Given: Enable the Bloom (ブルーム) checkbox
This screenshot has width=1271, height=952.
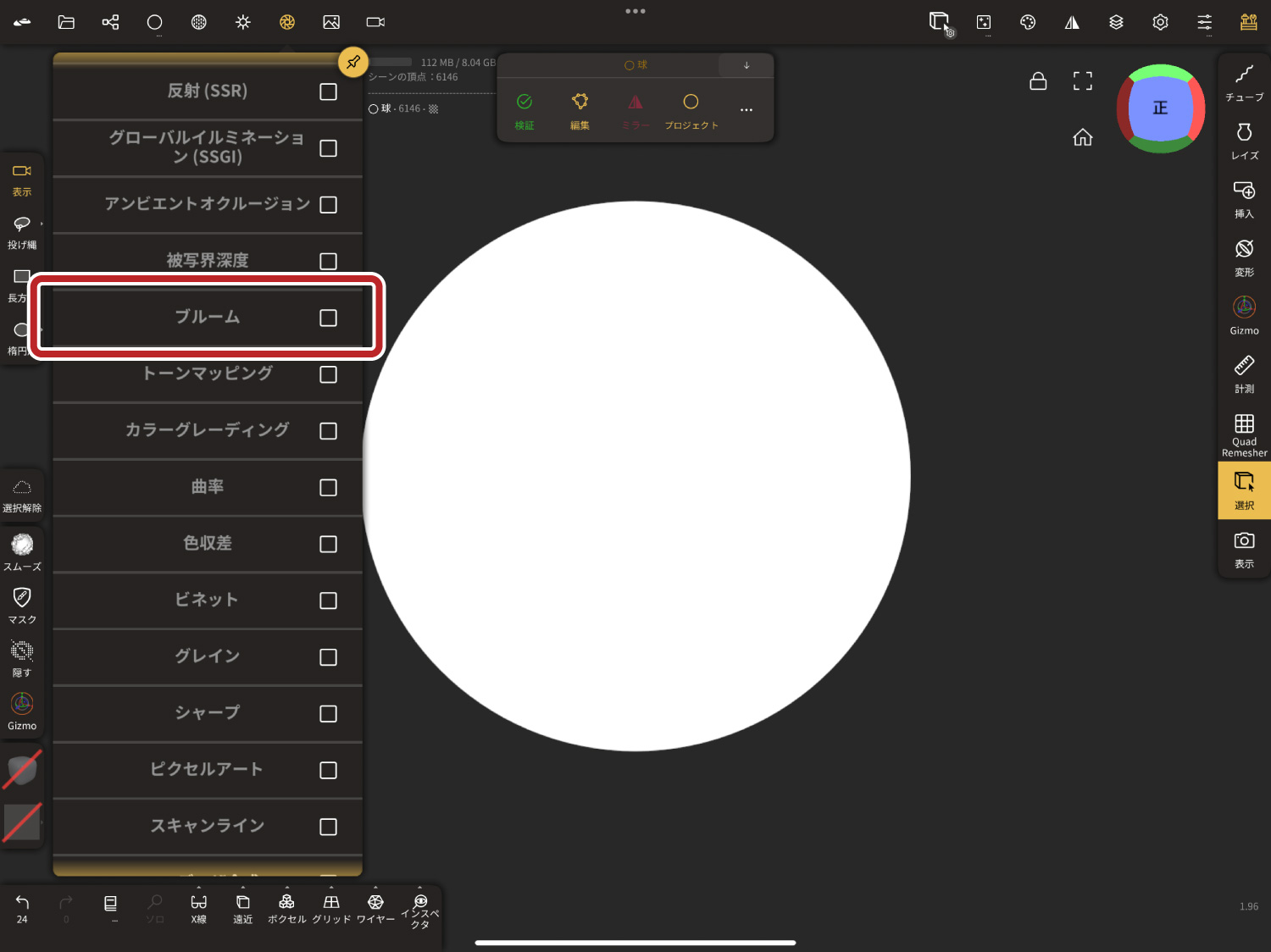Looking at the screenshot, I should tap(328, 318).
